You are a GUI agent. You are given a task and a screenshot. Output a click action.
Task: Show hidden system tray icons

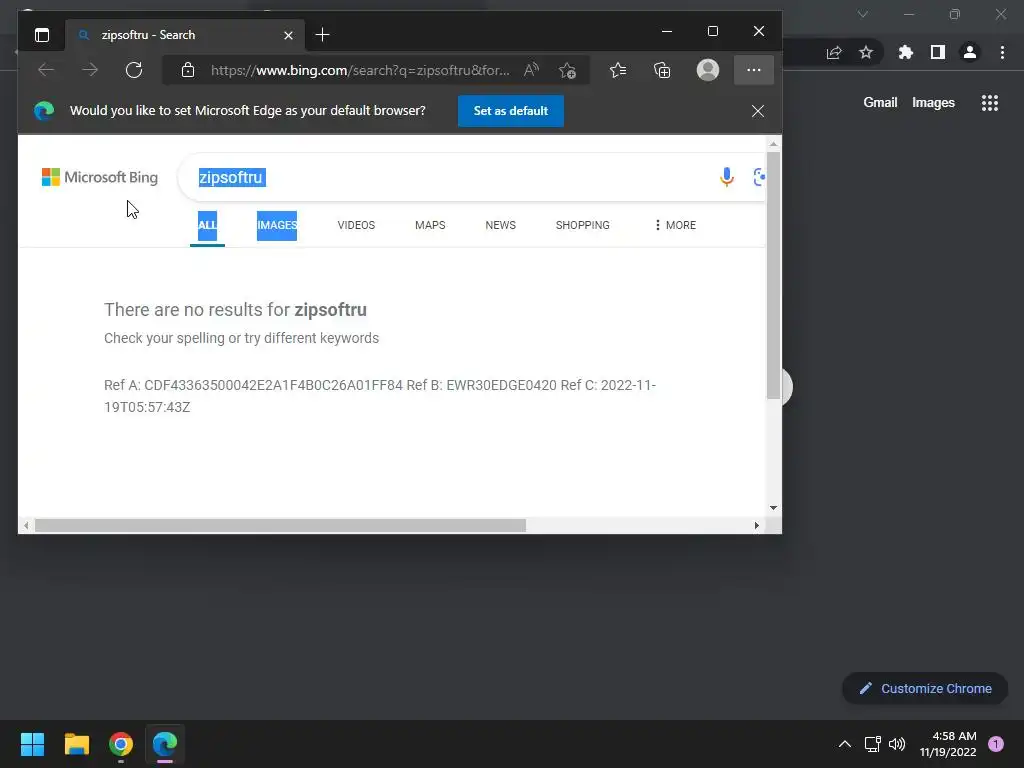point(844,744)
